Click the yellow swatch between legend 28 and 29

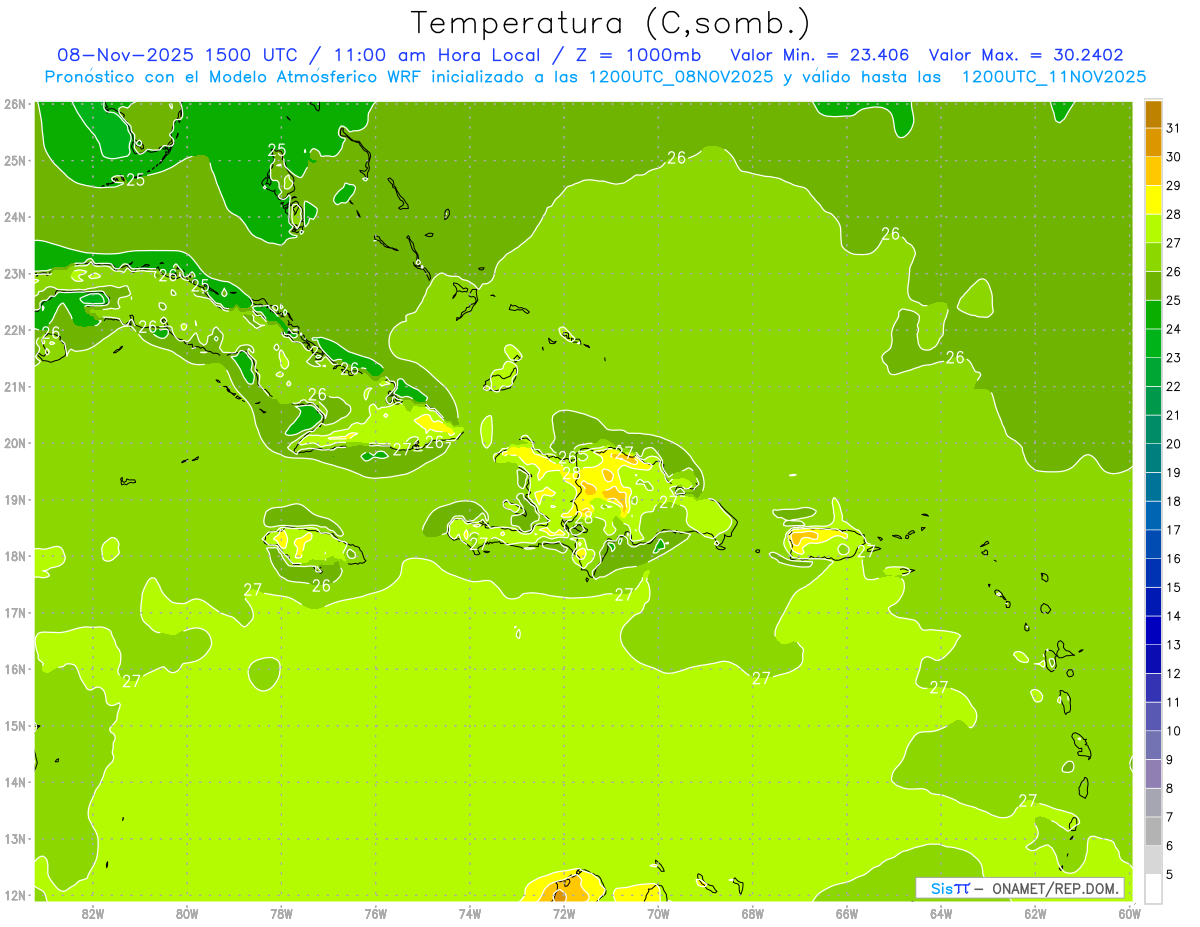pos(1153,200)
